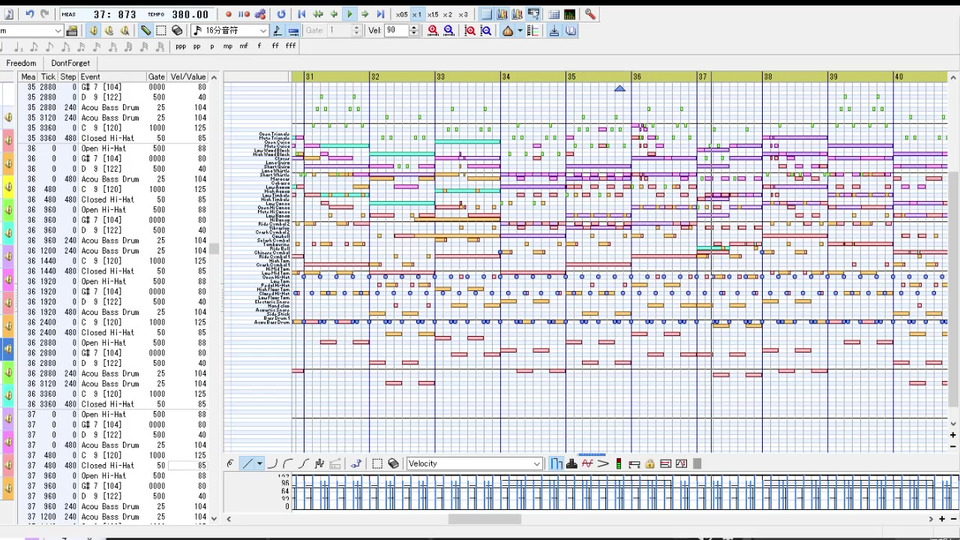The width and height of the screenshot is (960, 540).
Task: Click the Vel/Value column header
Action: pyautogui.click(x=188, y=77)
